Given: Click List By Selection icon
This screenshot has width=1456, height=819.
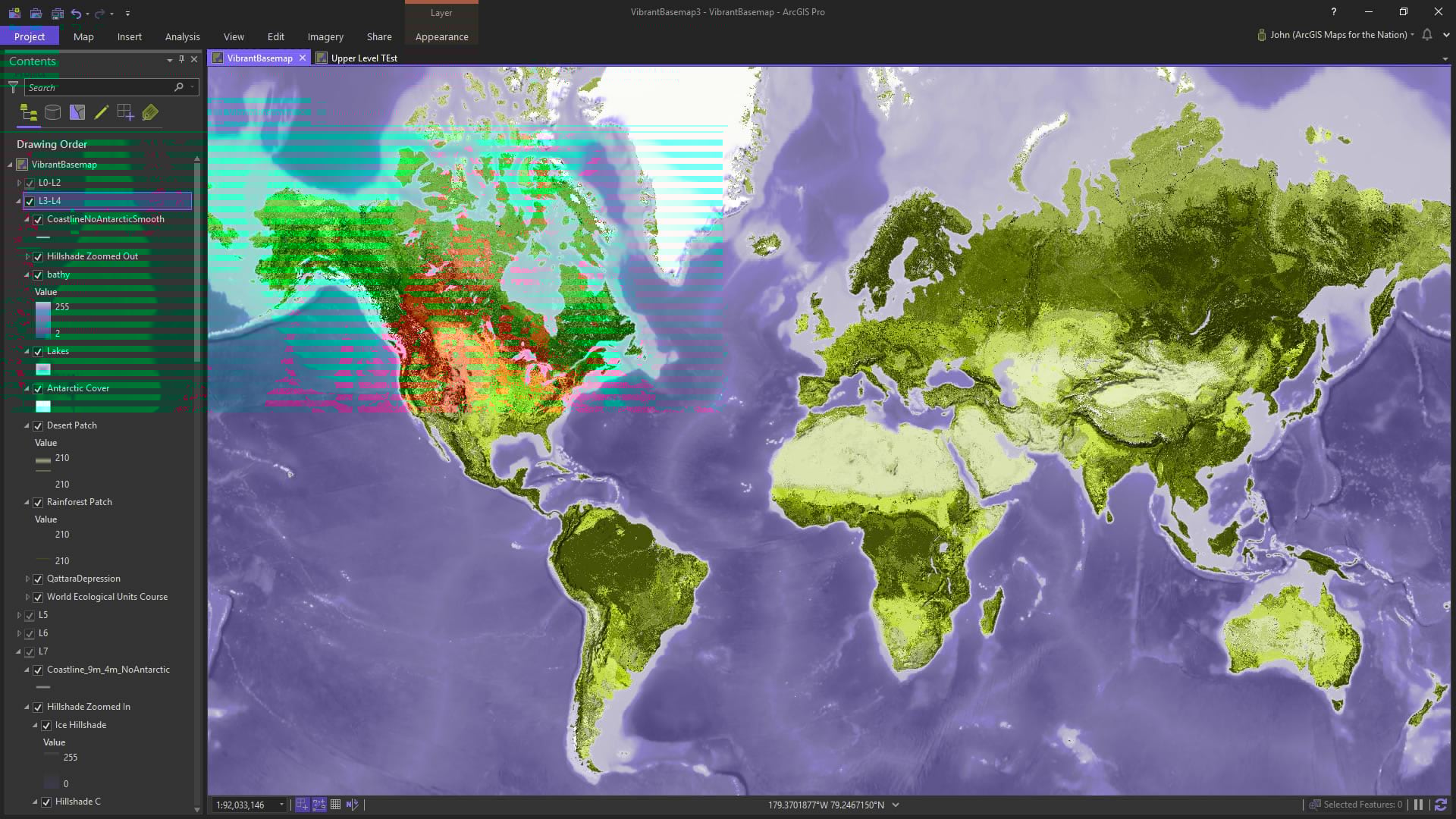Looking at the screenshot, I should pos(77,113).
